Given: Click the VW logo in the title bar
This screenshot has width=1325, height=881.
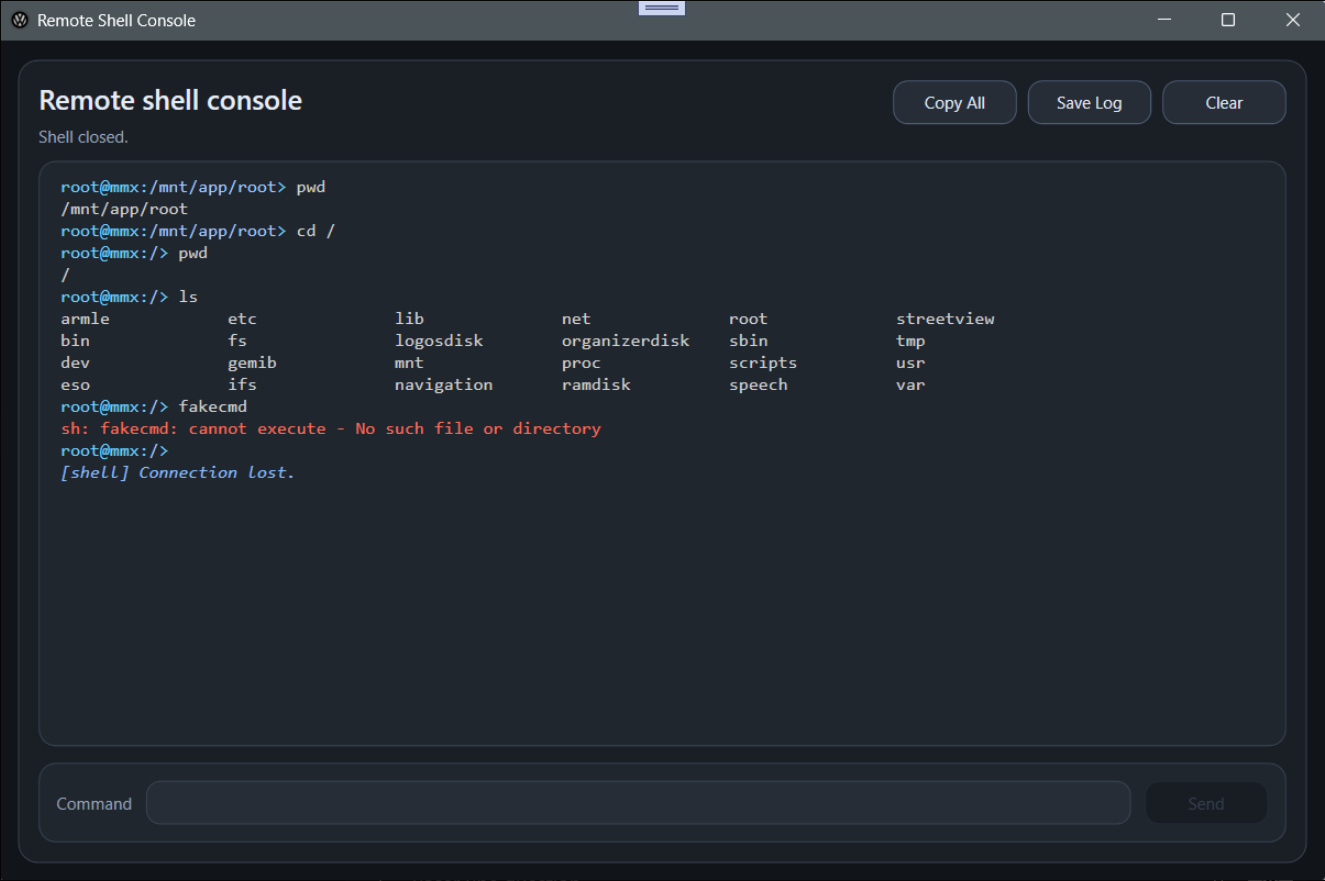Looking at the screenshot, I should pyautogui.click(x=18, y=19).
